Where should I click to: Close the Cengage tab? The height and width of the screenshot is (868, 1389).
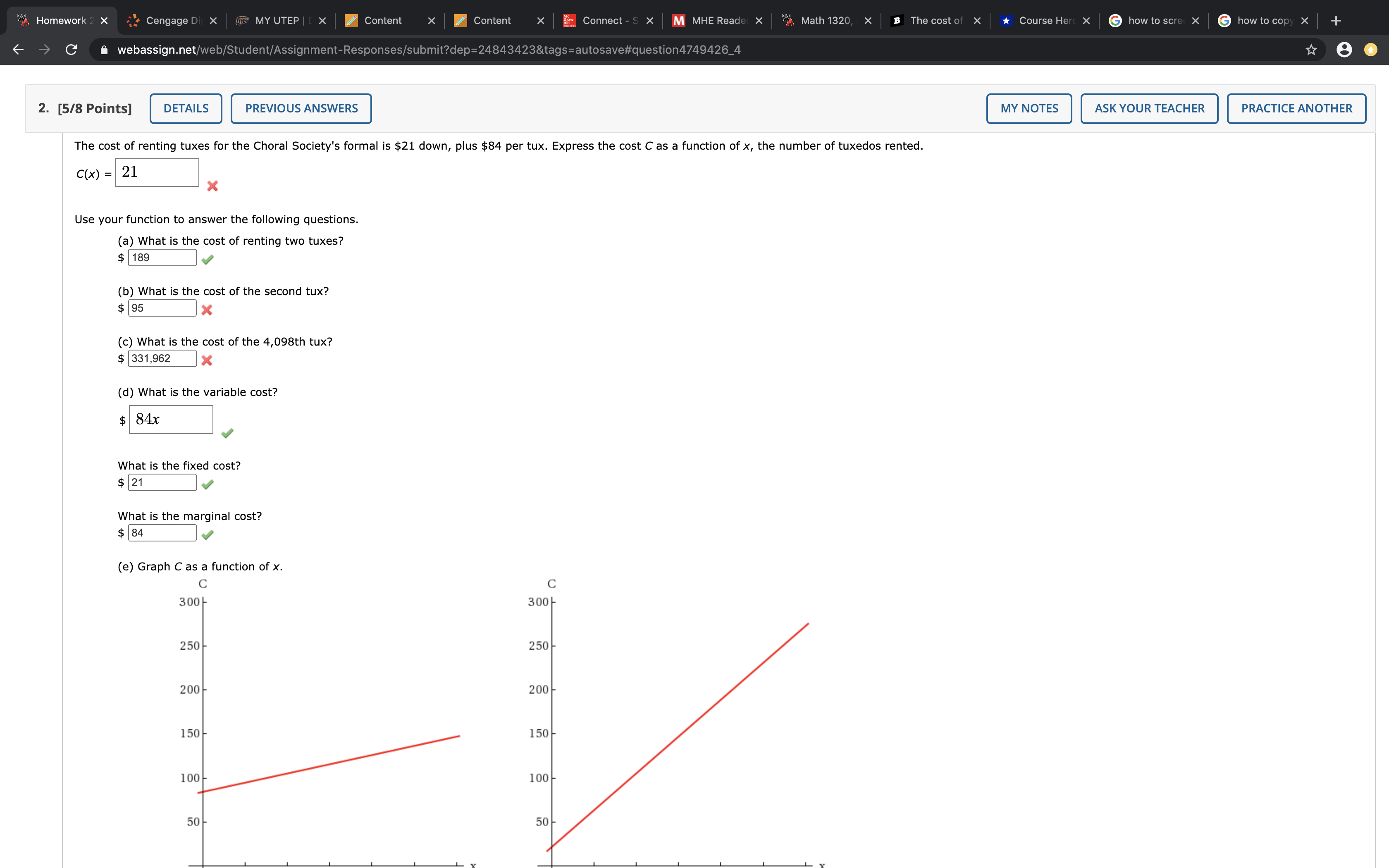click(x=213, y=21)
